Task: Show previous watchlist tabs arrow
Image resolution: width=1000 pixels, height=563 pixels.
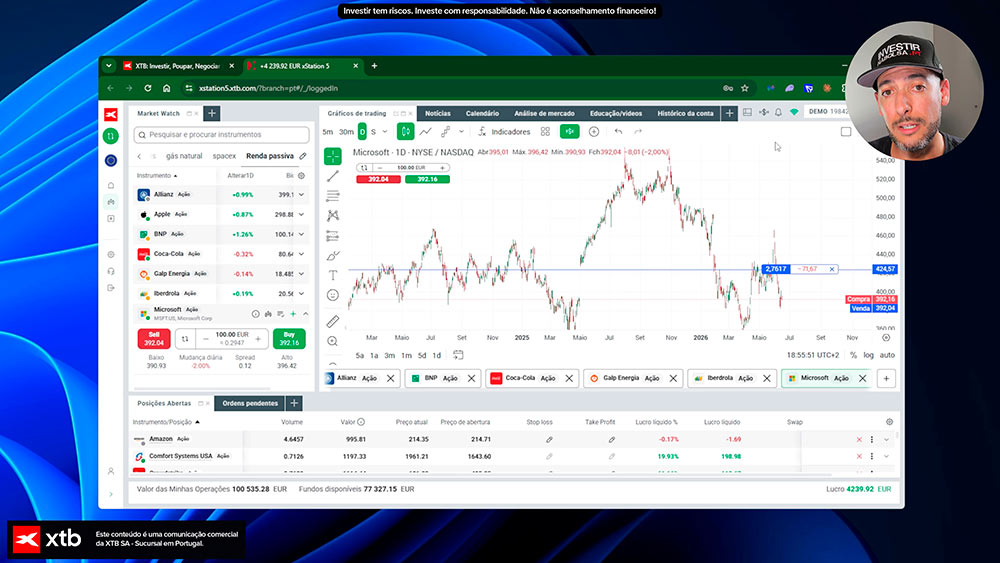Action: [x=140, y=156]
